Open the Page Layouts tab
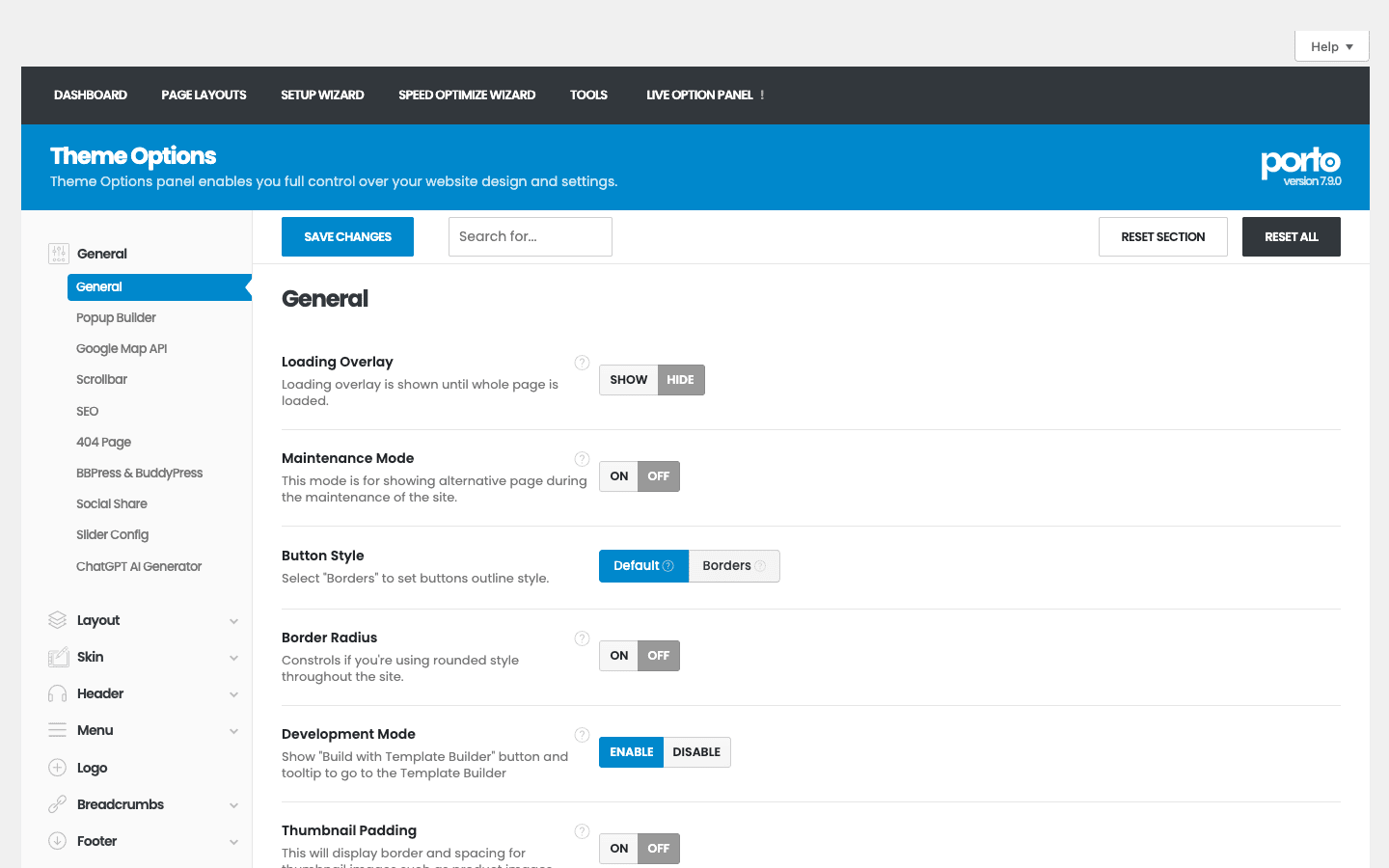Viewport: 1389px width, 868px height. coord(204,95)
